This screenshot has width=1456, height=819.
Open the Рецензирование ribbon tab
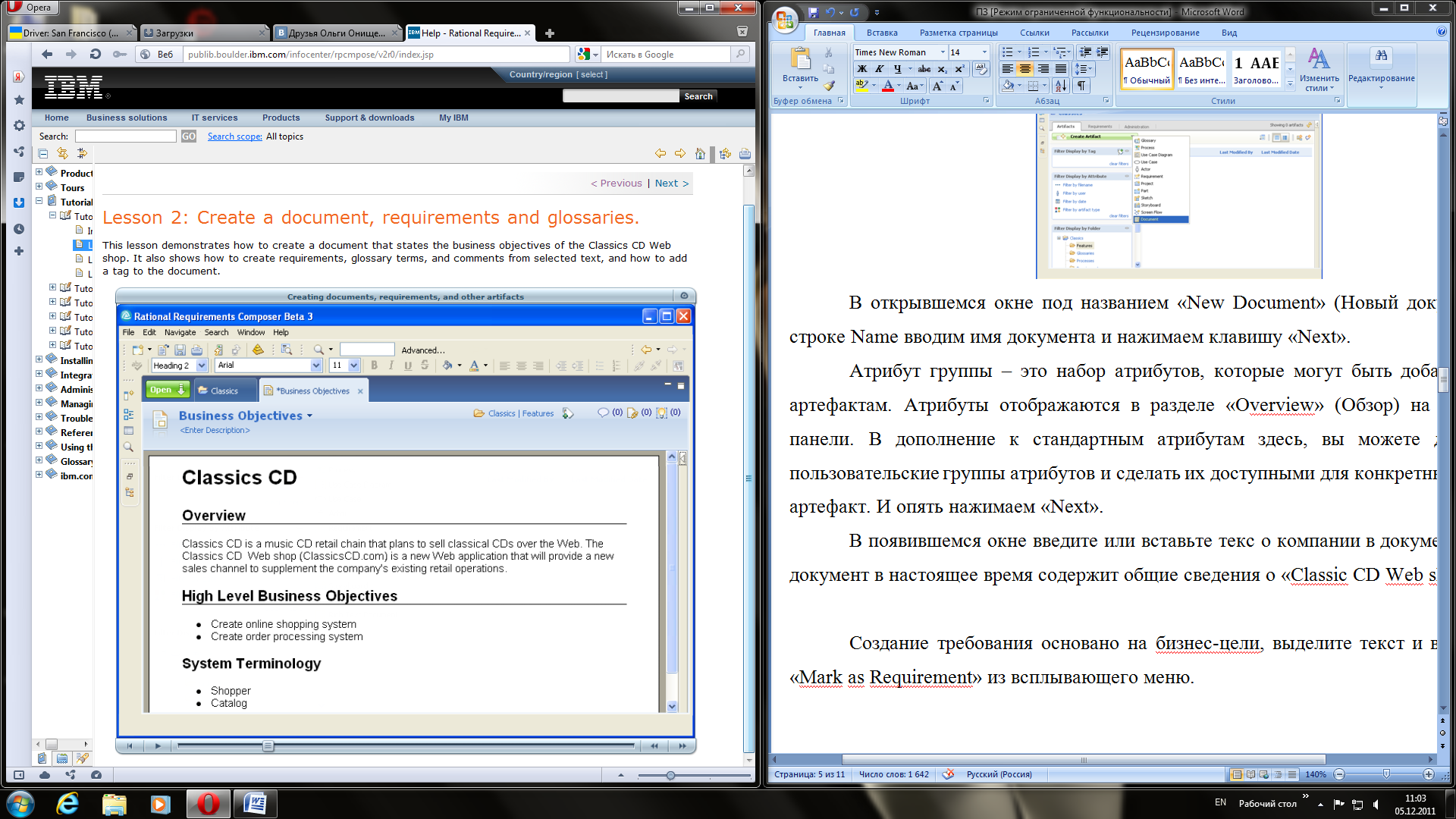tap(1165, 33)
